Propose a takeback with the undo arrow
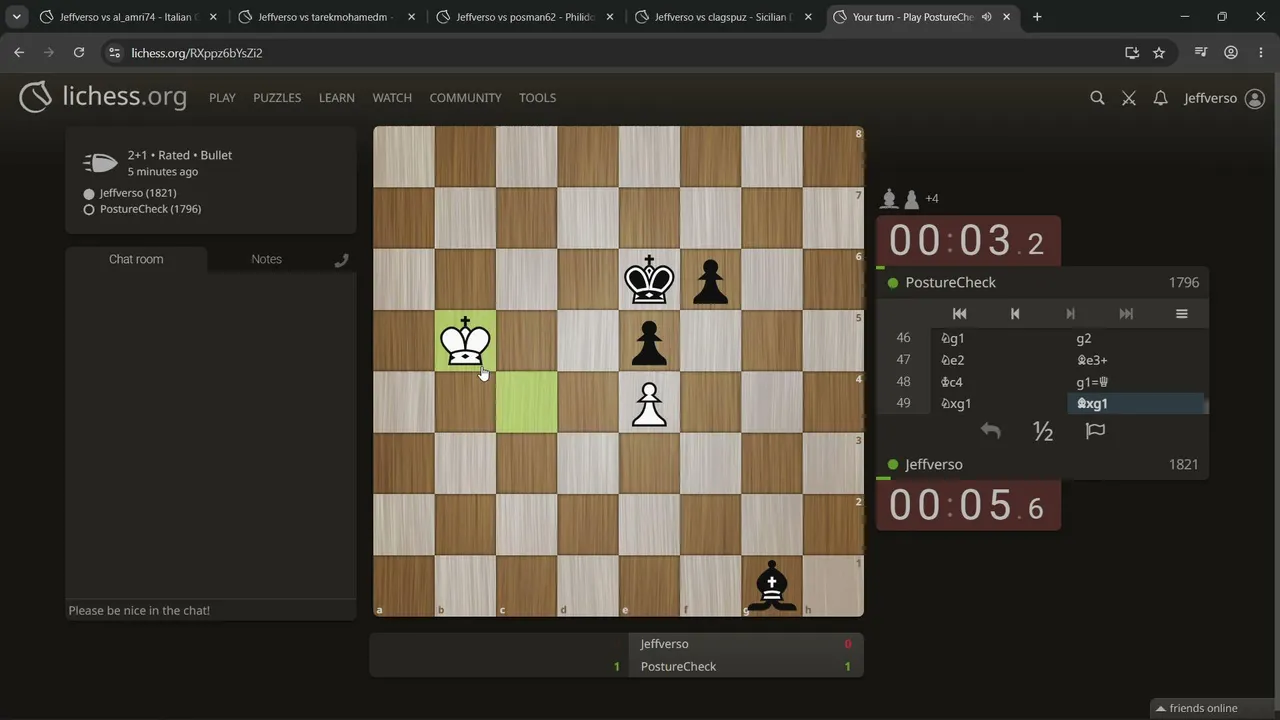Screen dimensions: 1280x720 coord(990,431)
